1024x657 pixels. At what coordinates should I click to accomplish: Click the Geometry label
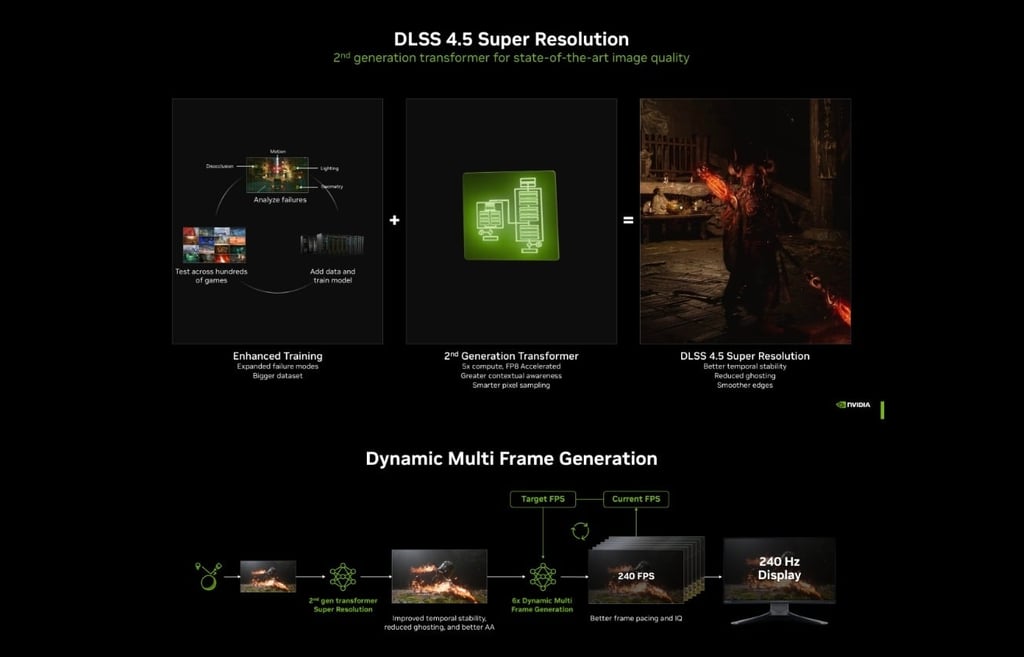pos(332,187)
